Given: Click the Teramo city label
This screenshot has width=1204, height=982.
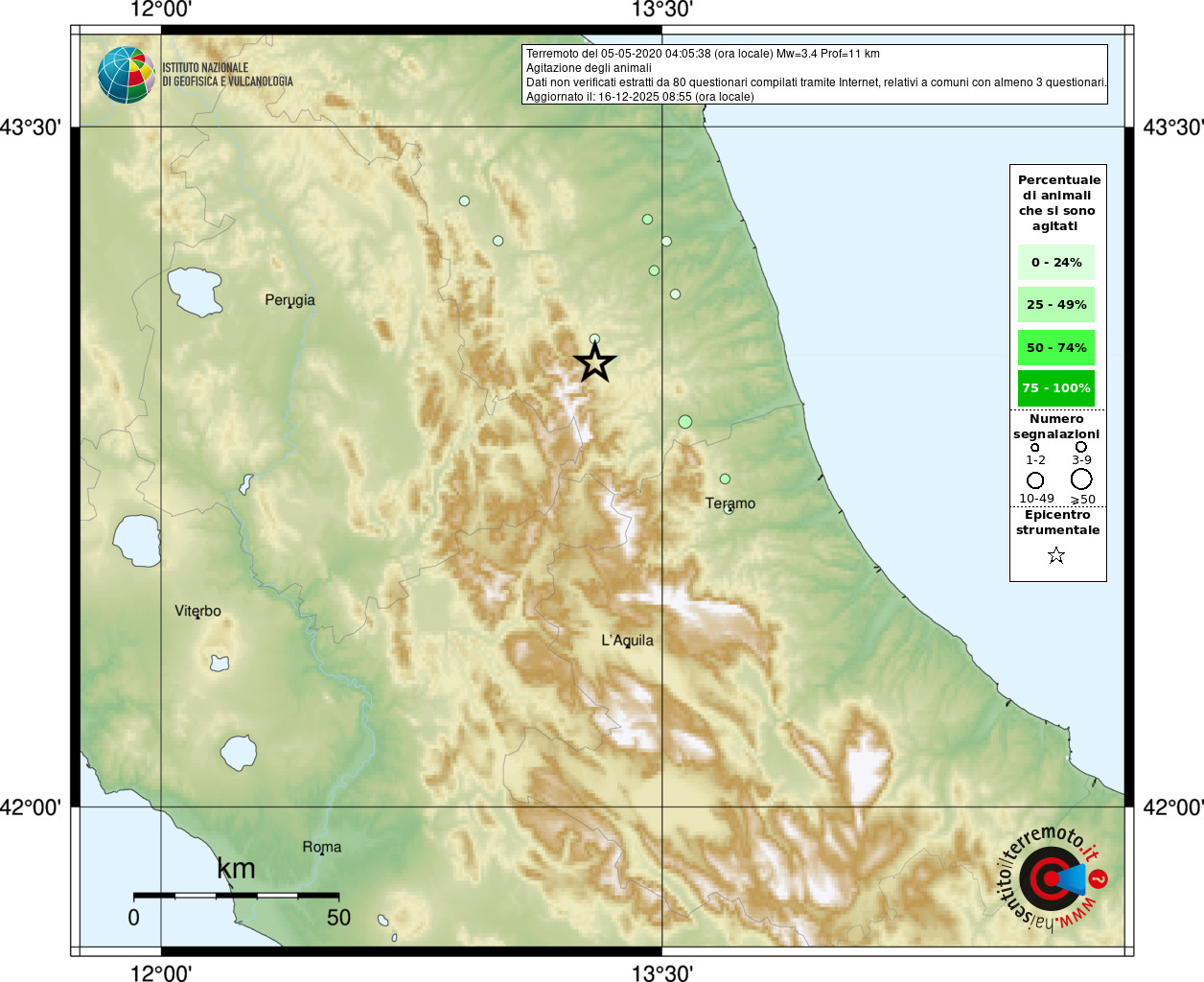Looking at the screenshot, I should point(730,503).
